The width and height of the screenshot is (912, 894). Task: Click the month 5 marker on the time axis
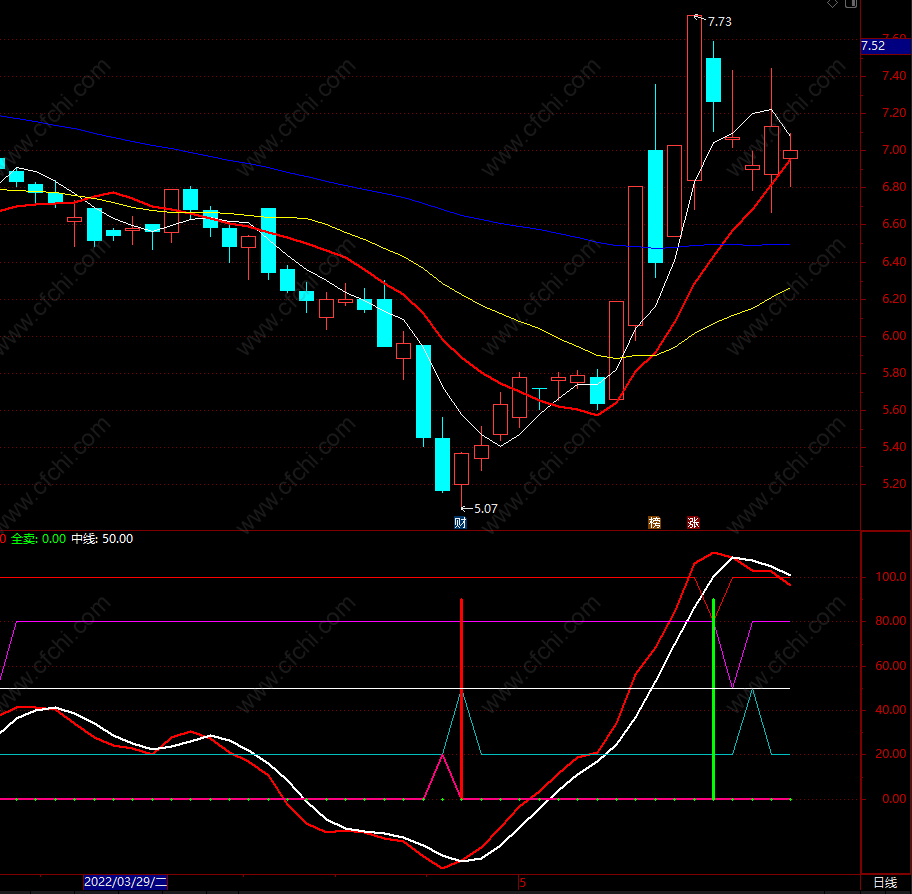pos(522,882)
